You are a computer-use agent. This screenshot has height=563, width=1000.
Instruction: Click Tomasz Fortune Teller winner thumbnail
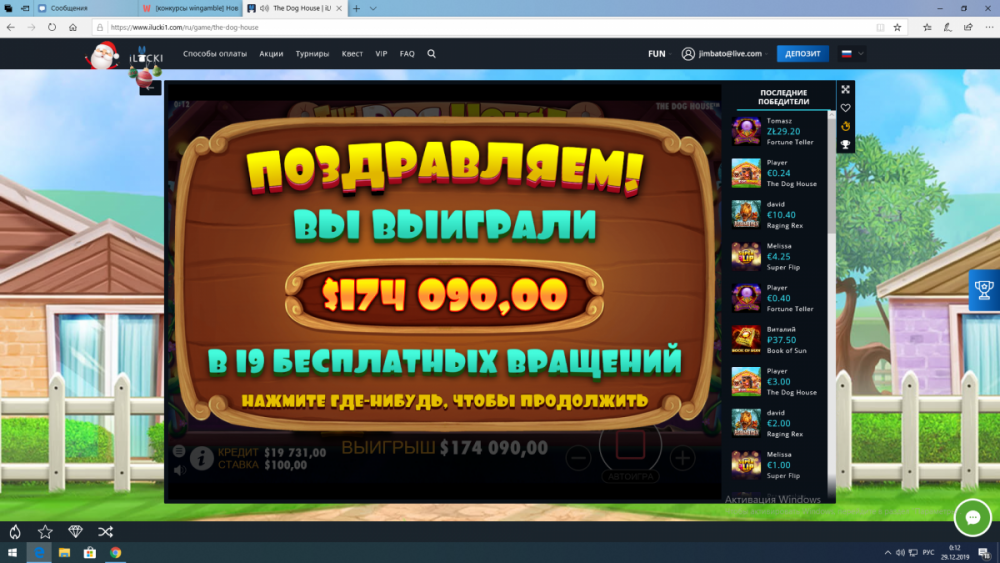tap(746, 131)
